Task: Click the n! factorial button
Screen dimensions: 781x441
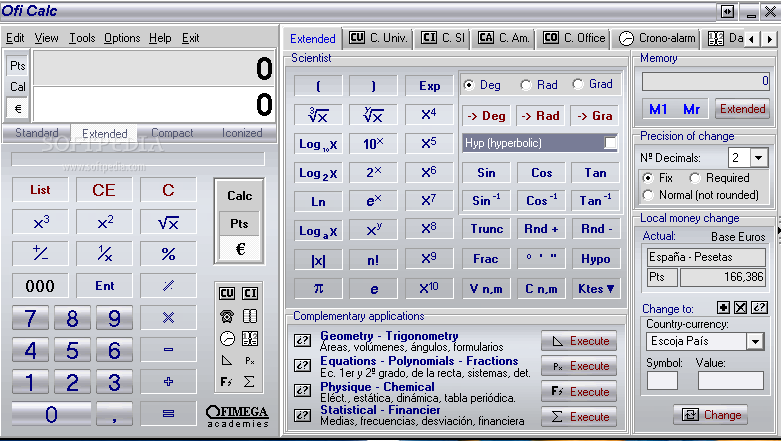Action: pos(374,260)
